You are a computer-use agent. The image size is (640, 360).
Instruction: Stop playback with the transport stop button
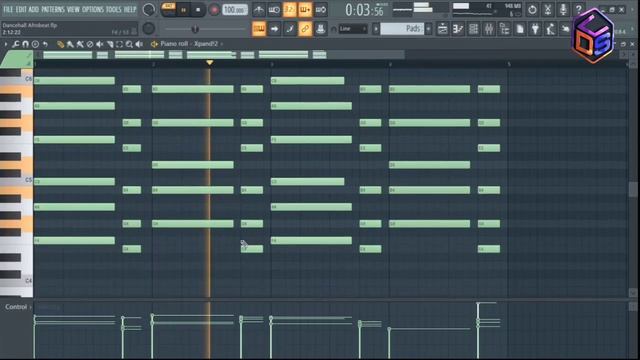click(x=198, y=10)
